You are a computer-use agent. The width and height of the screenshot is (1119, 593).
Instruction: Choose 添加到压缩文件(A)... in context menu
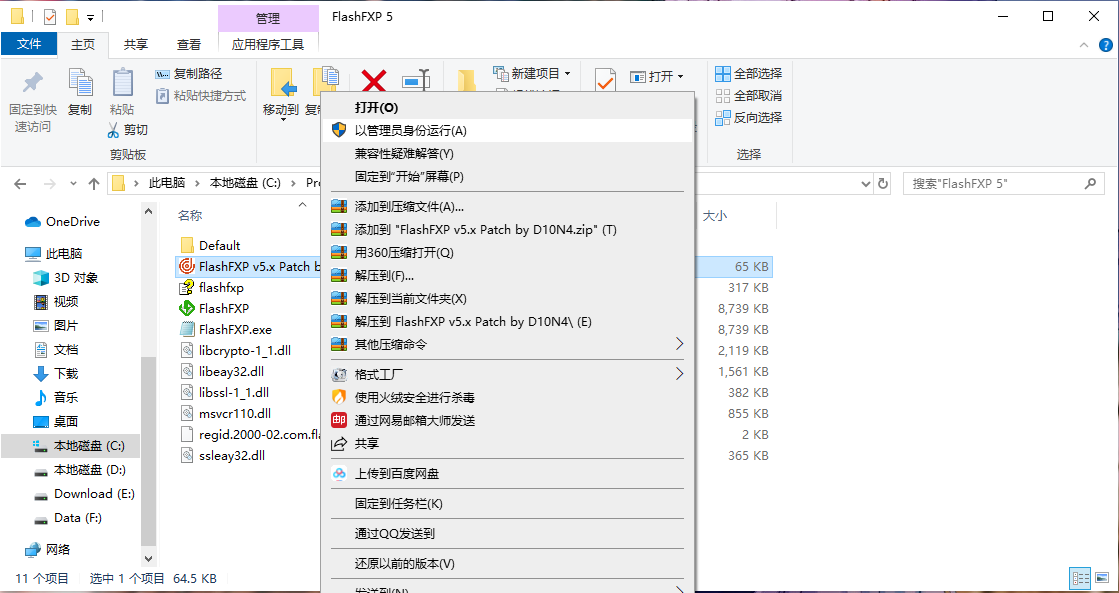click(x=508, y=207)
